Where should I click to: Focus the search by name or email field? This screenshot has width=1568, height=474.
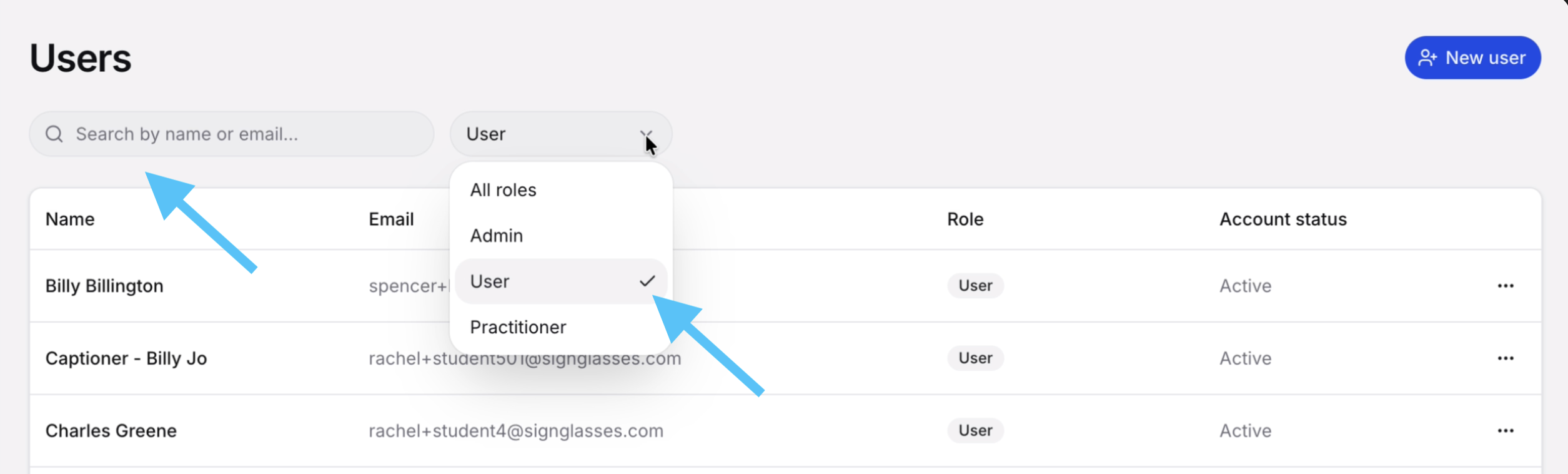(231, 134)
